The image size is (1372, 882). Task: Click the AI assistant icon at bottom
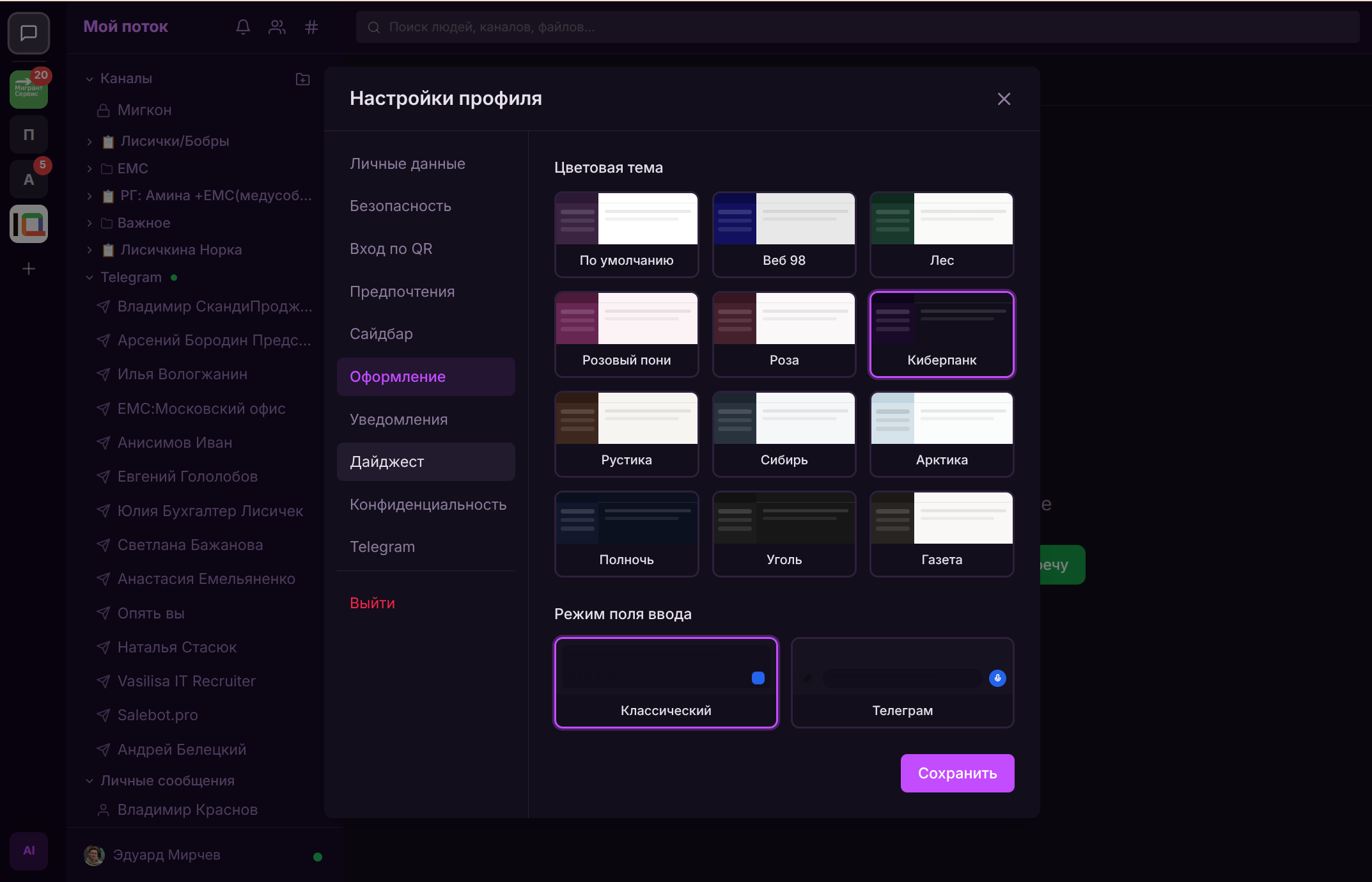click(29, 851)
